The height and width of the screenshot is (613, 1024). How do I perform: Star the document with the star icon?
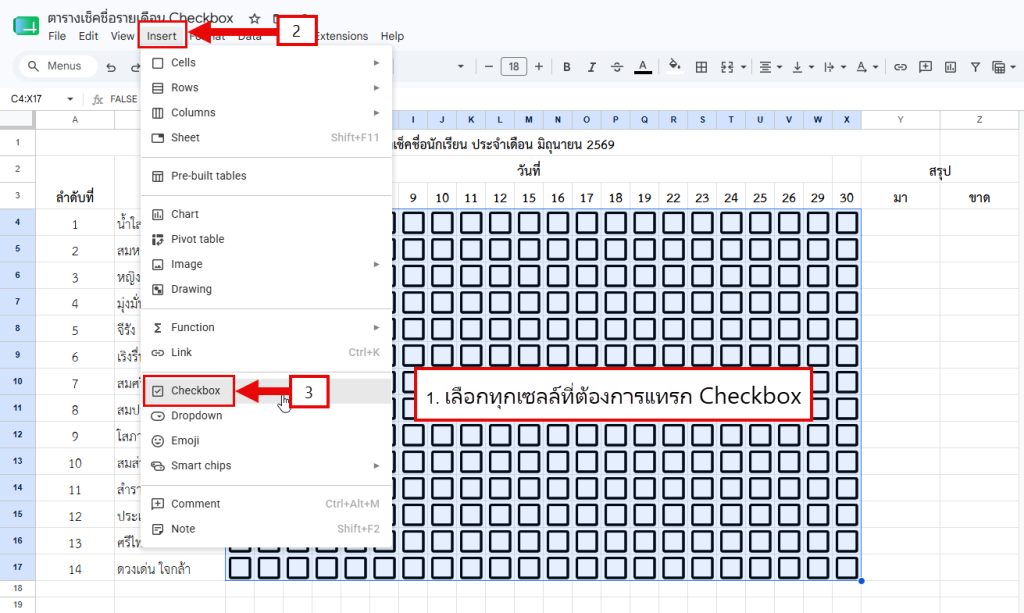point(255,18)
